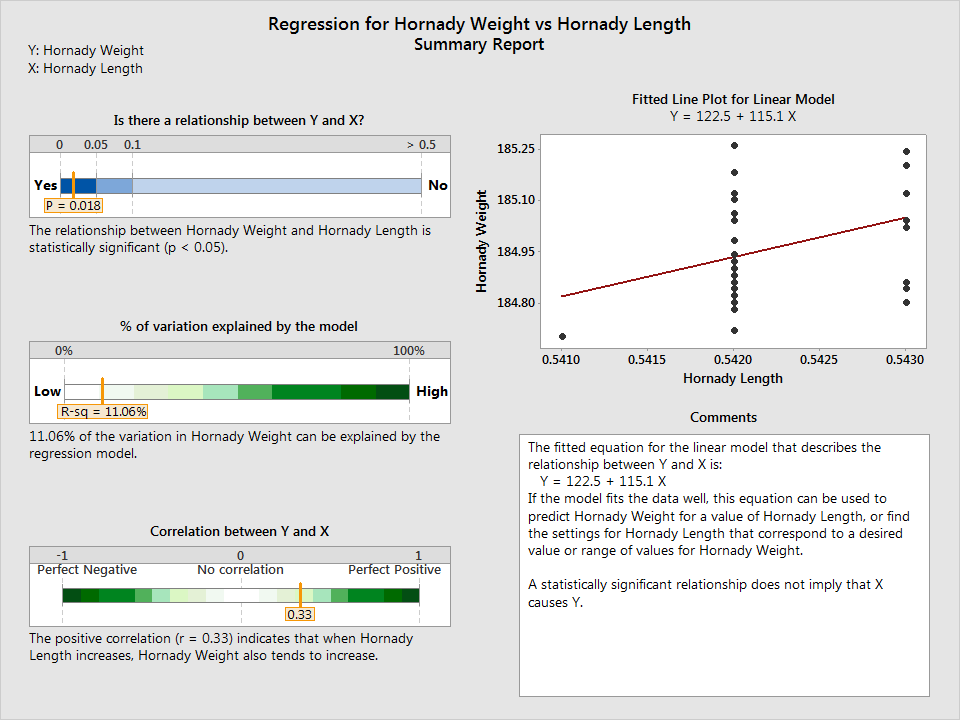
Task: Click the orange marker on the p-value bar
Action: [73, 185]
